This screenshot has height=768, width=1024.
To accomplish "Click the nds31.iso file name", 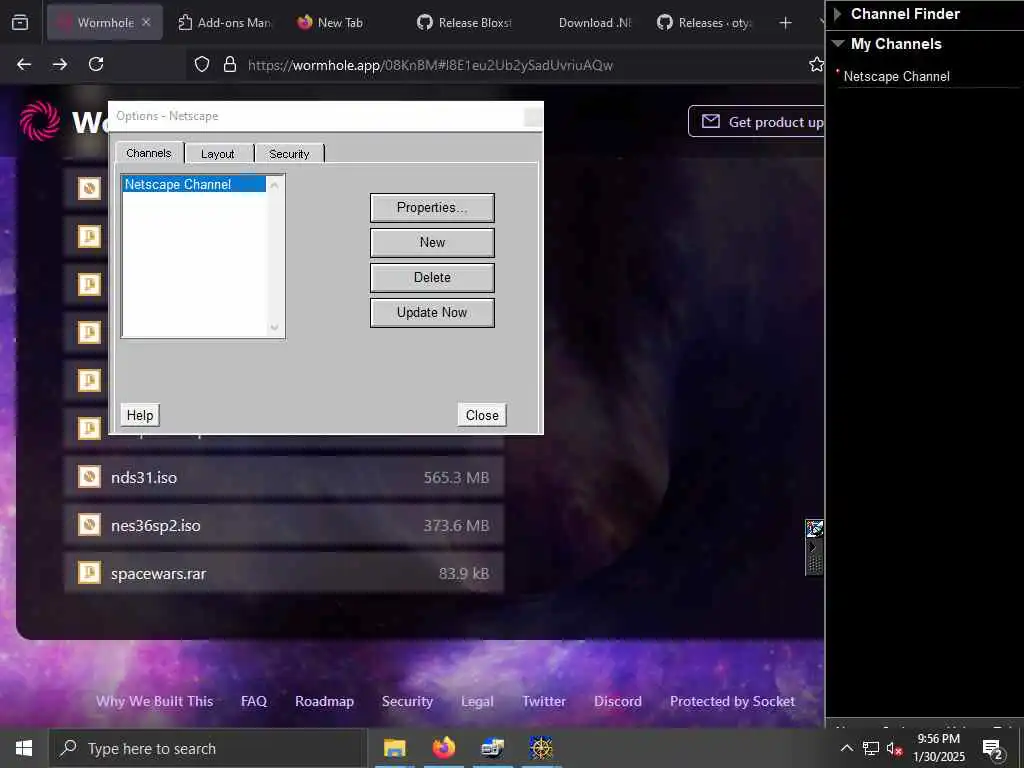I will [144, 477].
